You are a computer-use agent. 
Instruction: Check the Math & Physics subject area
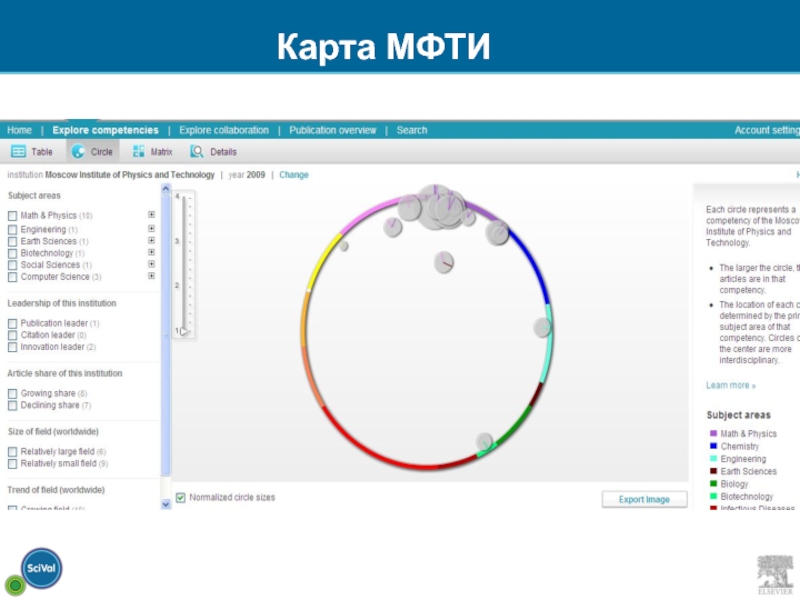tap(13, 216)
